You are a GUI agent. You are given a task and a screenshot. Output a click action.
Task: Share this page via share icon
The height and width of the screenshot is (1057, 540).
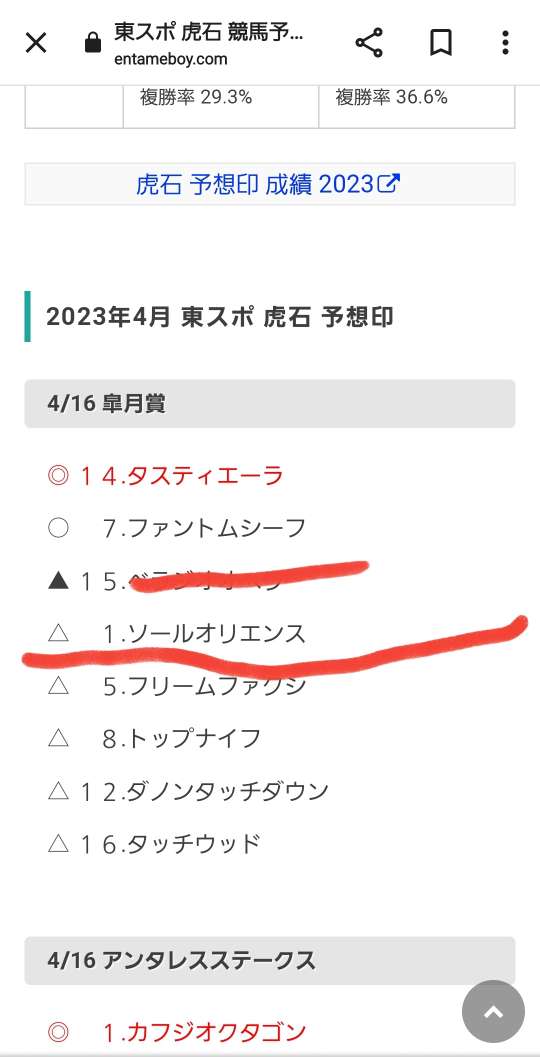369,43
